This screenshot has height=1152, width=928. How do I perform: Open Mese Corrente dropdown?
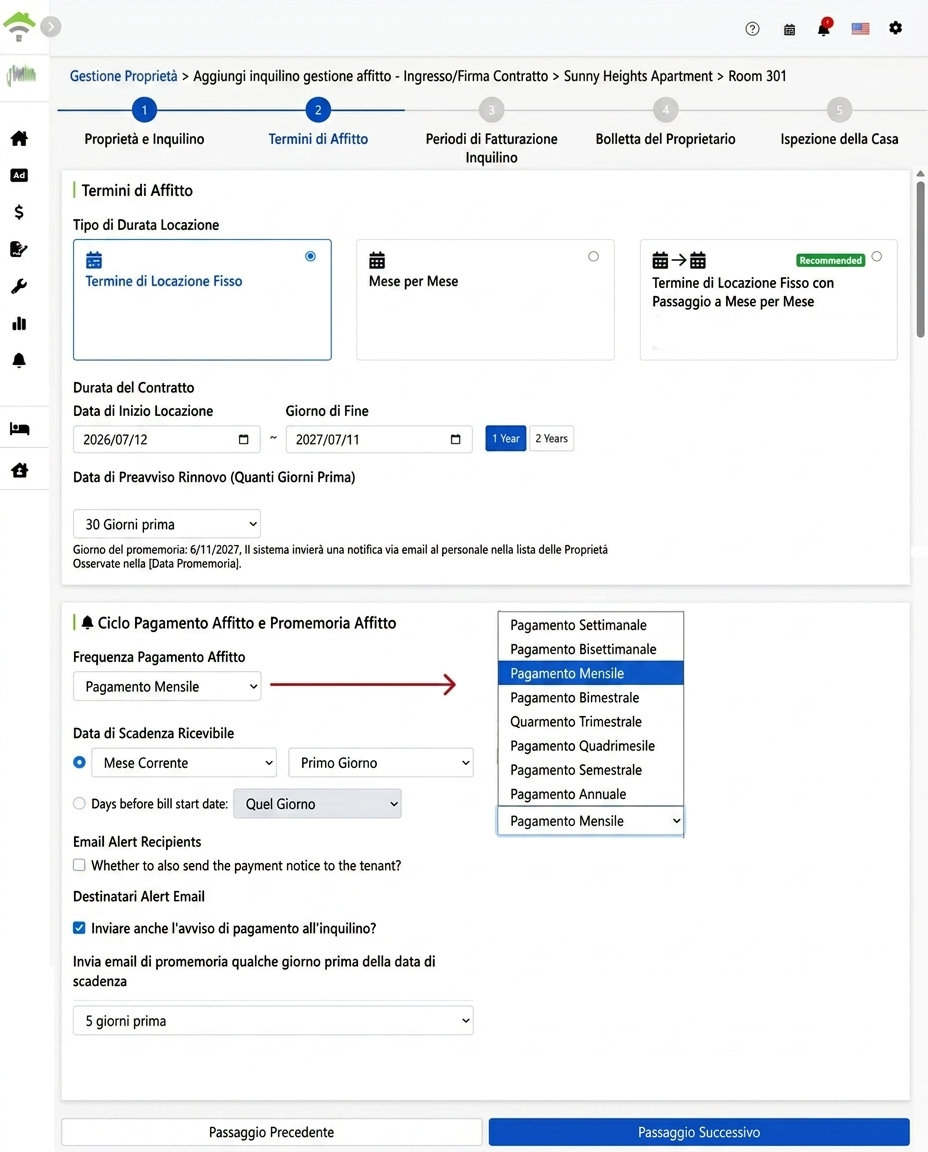click(x=184, y=763)
